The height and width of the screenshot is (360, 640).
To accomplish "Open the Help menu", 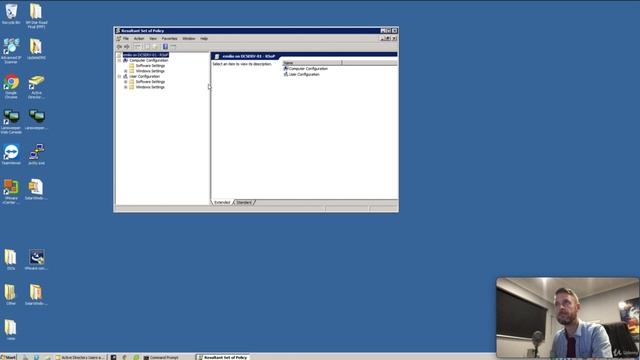I will pos(204,39).
